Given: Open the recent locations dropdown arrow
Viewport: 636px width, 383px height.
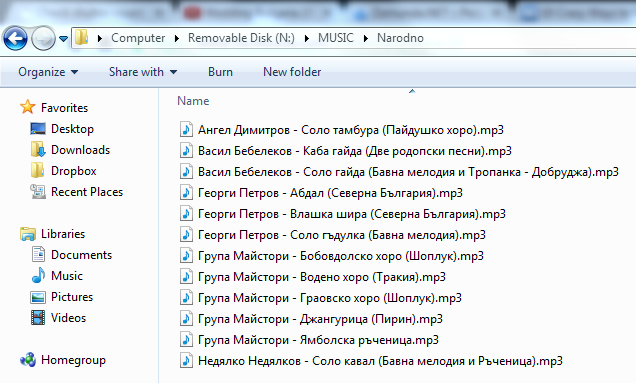Looking at the screenshot, I should [63, 39].
